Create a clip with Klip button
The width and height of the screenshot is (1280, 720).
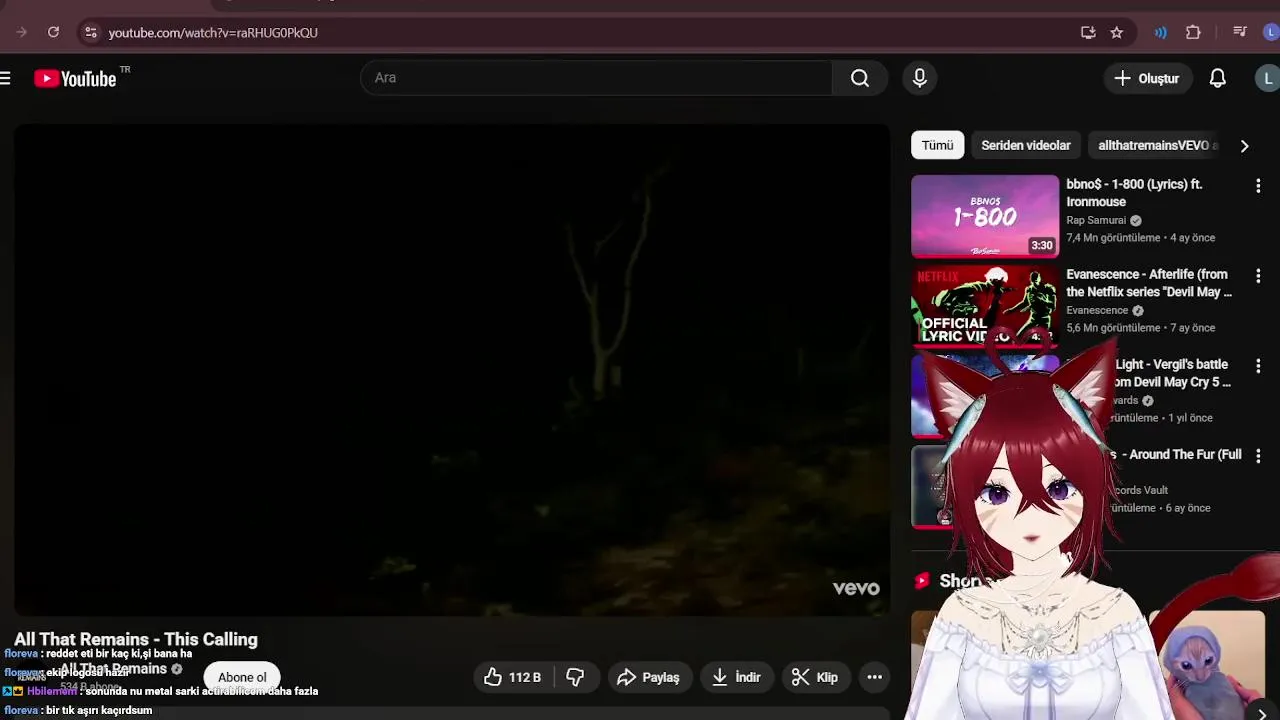point(815,677)
